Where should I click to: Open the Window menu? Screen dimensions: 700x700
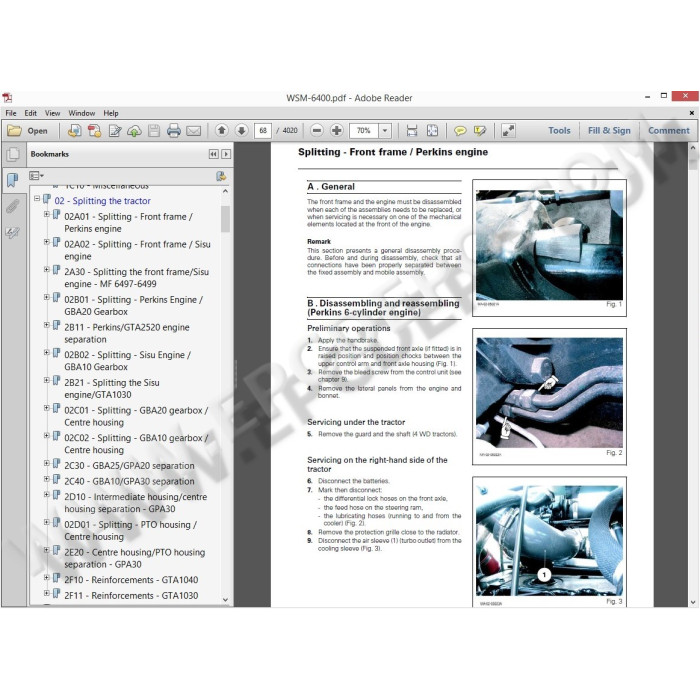tap(82, 113)
